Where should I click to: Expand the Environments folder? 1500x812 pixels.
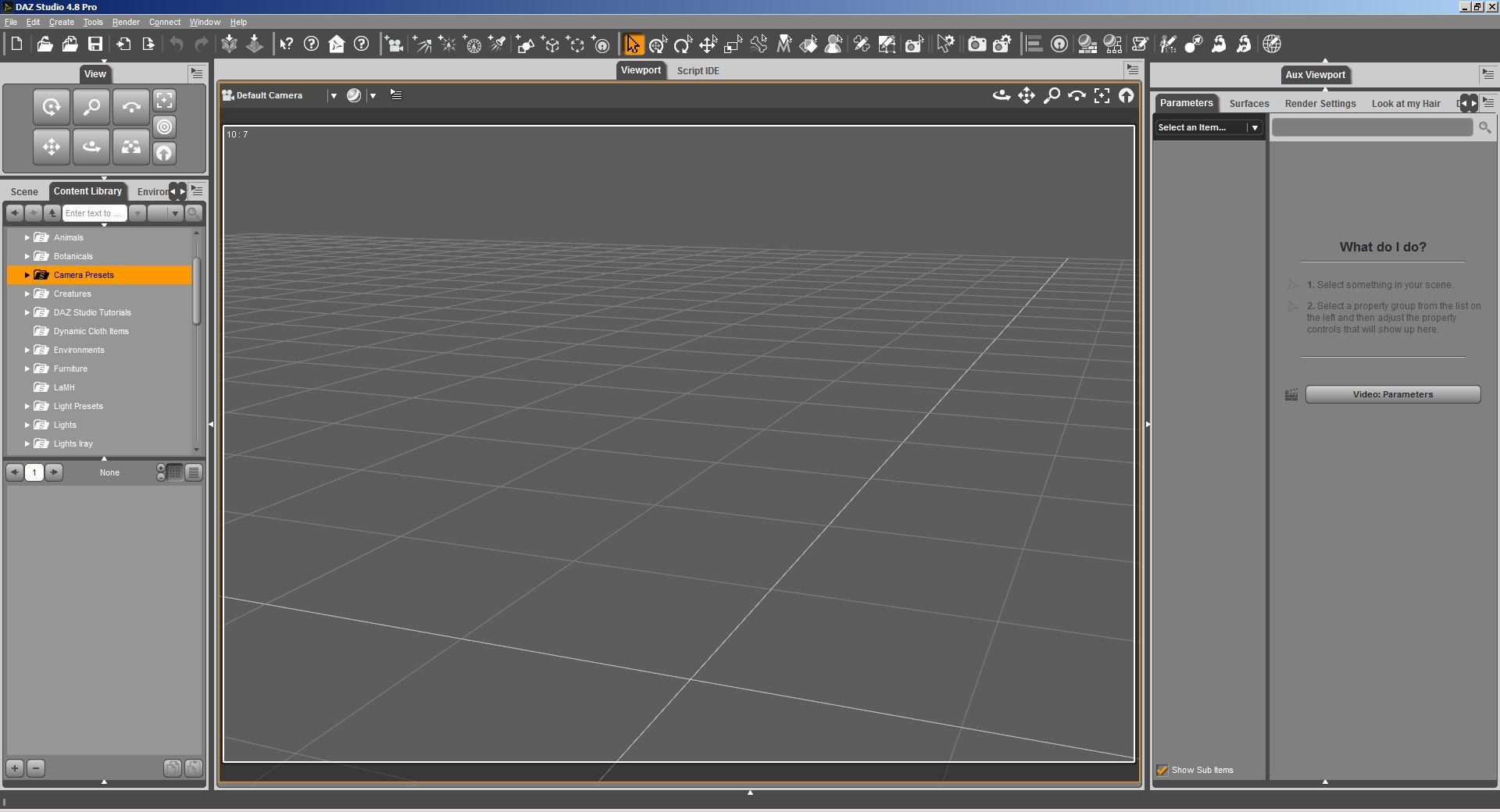pos(27,350)
